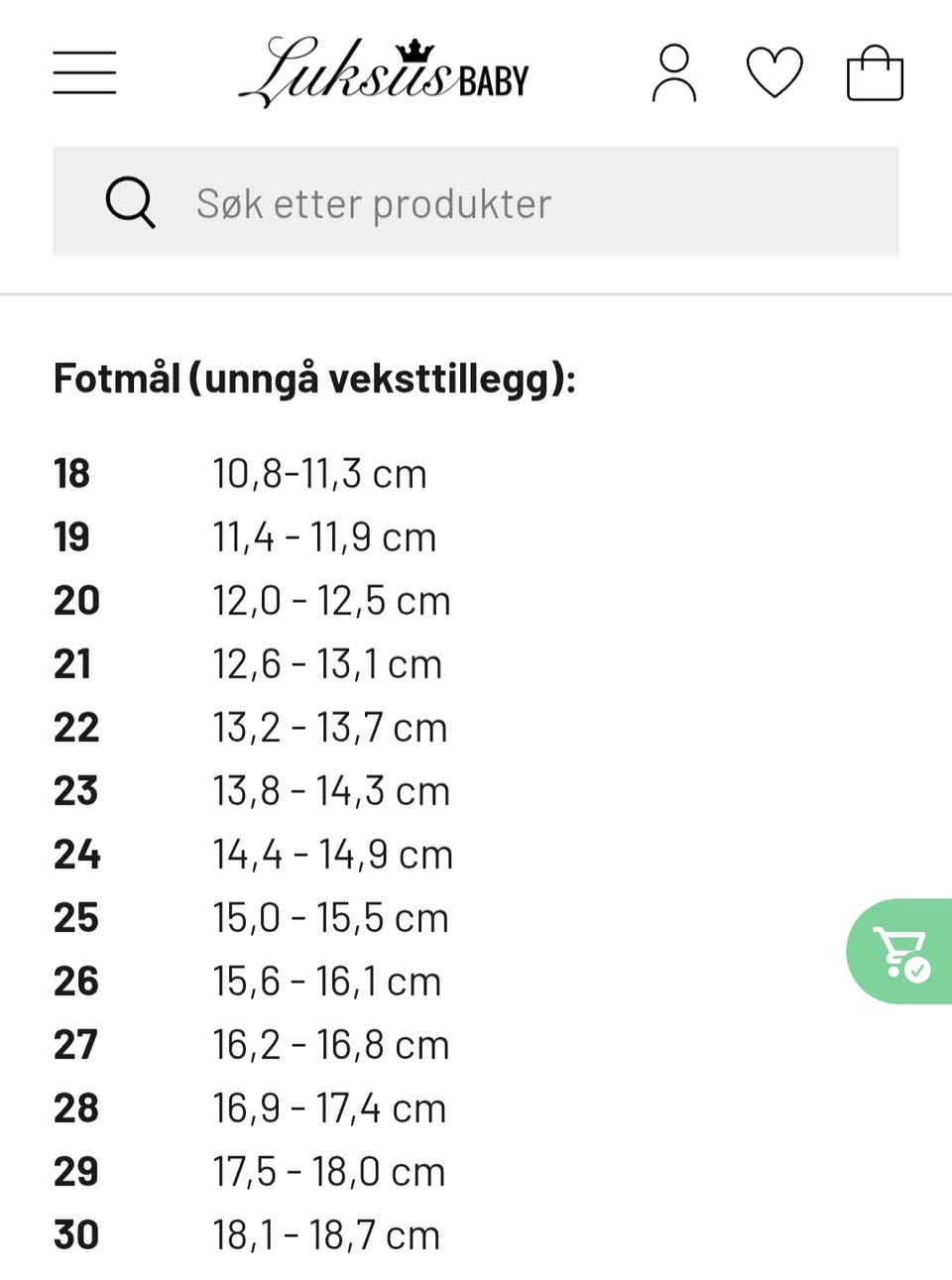Select the size 18 row label
The height and width of the screenshot is (1280, 952).
(71, 474)
